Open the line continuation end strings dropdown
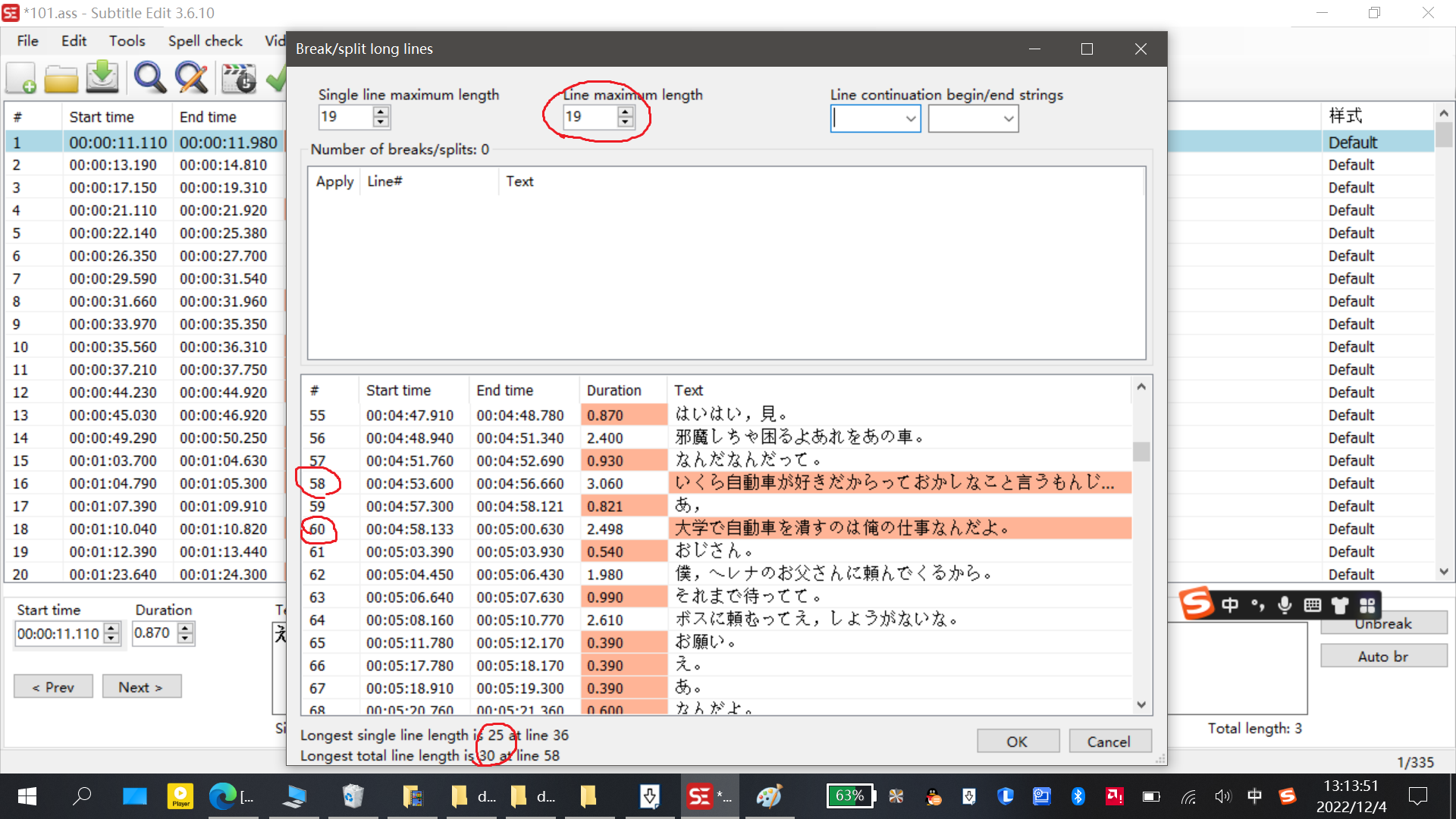Viewport: 1456px width, 819px height. pyautogui.click(x=1009, y=118)
